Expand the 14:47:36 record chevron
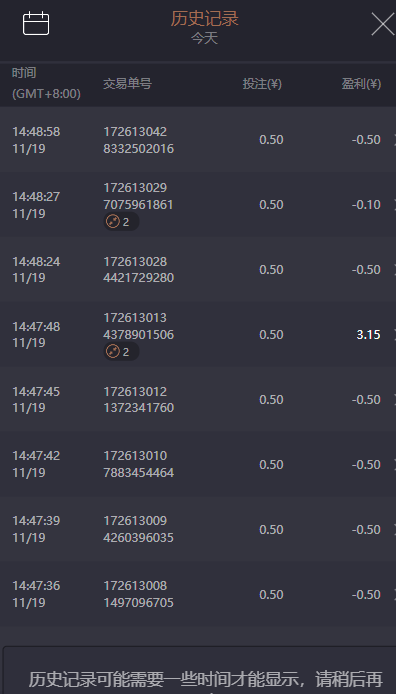Viewport: 396px width, 694px height. click(394, 594)
